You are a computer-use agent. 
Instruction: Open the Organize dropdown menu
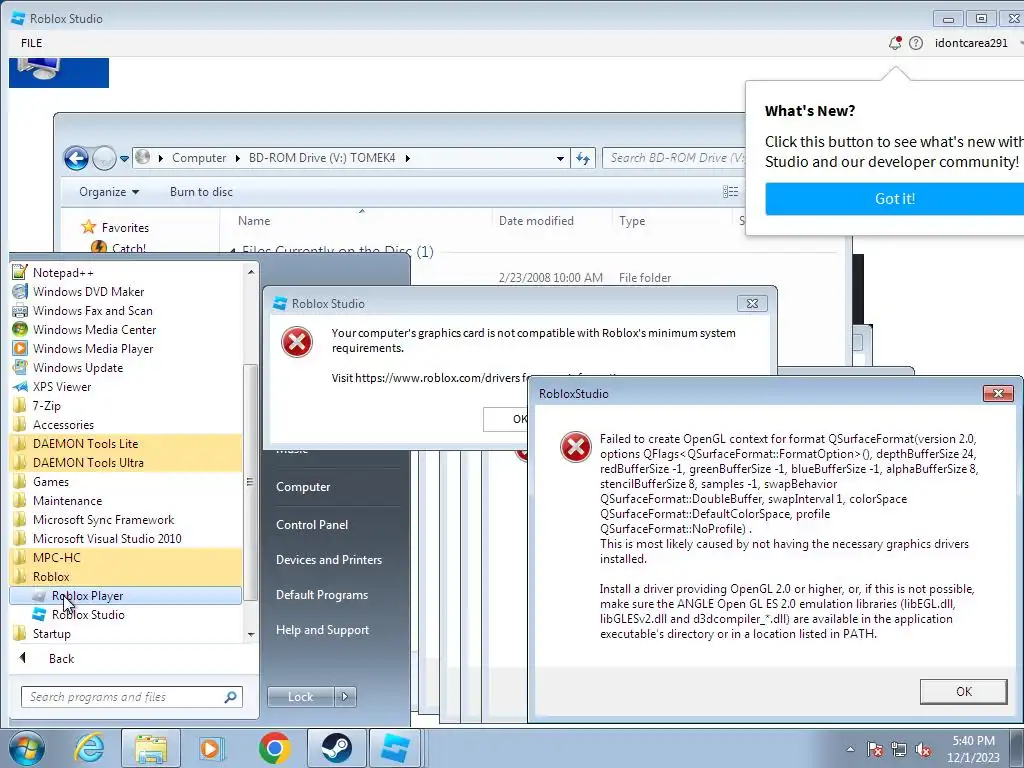pyautogui.click(x=109, y=192)
